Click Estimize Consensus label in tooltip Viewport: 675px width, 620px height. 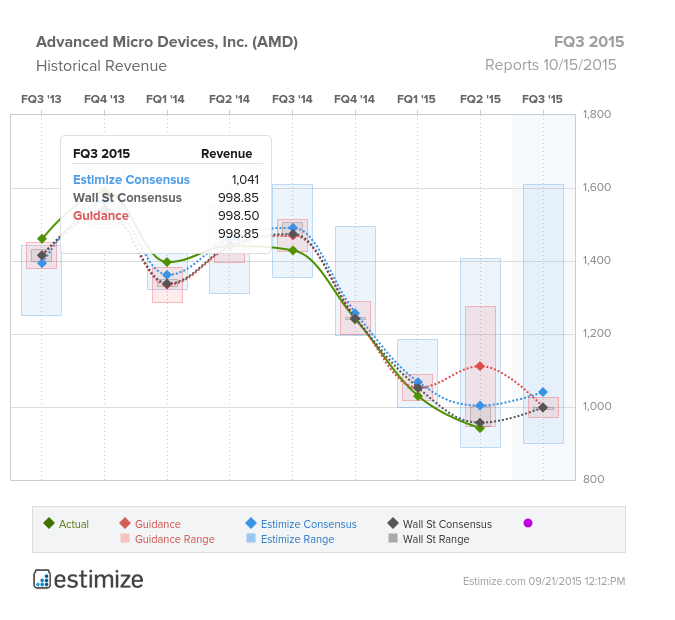tap(131, 180)
